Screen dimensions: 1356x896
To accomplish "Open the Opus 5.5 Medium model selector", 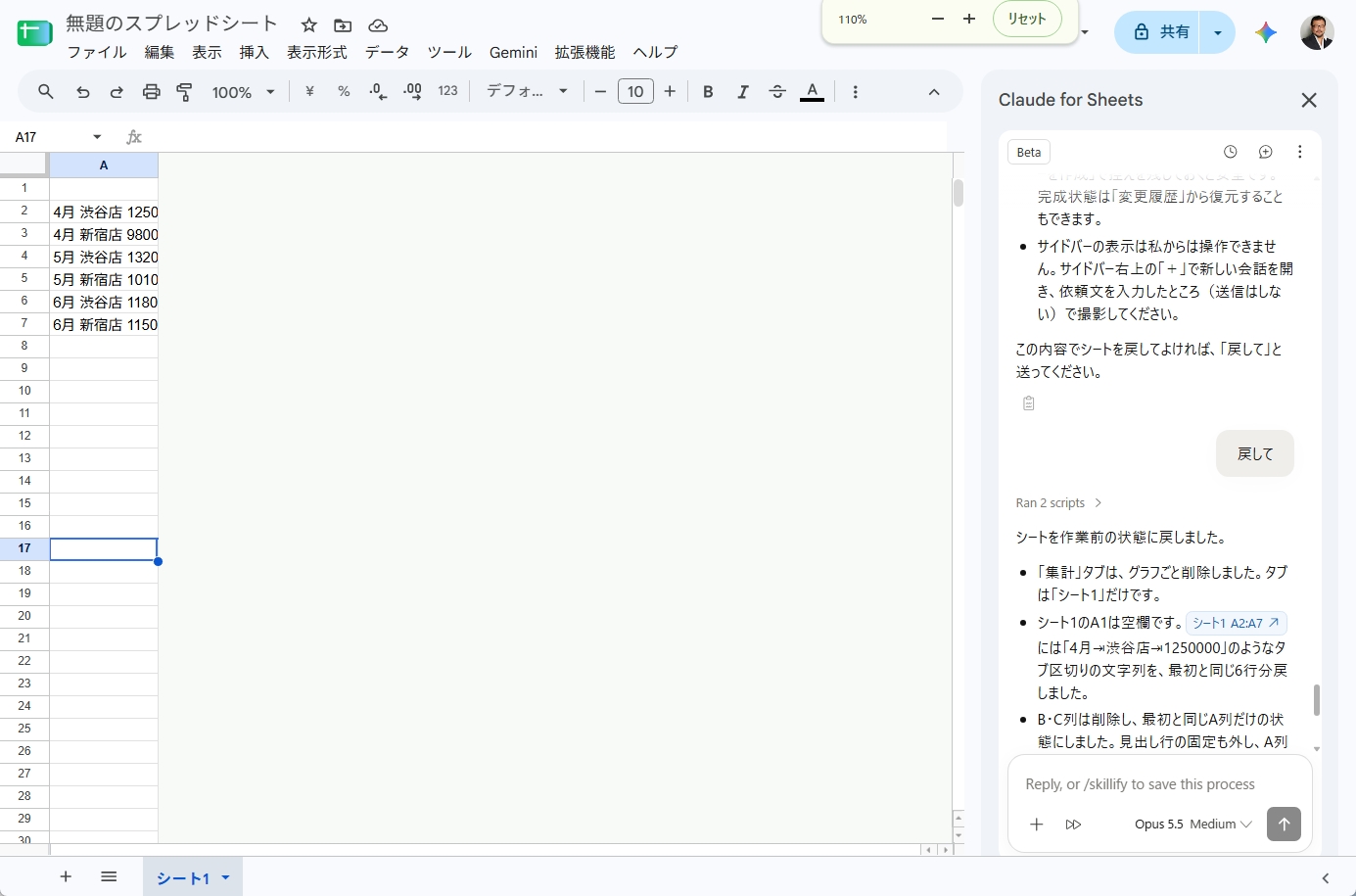I will [x=1193, y=825].
